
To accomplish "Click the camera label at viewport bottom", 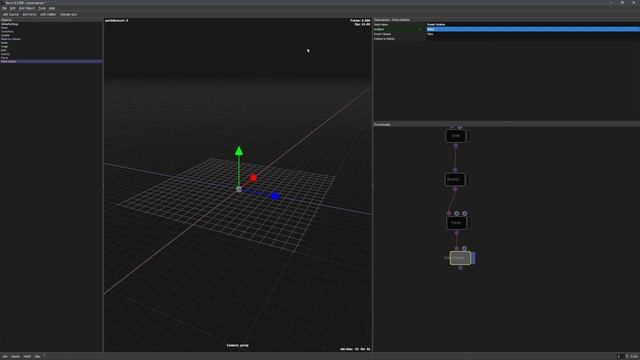I will click(x=238, y=345).
